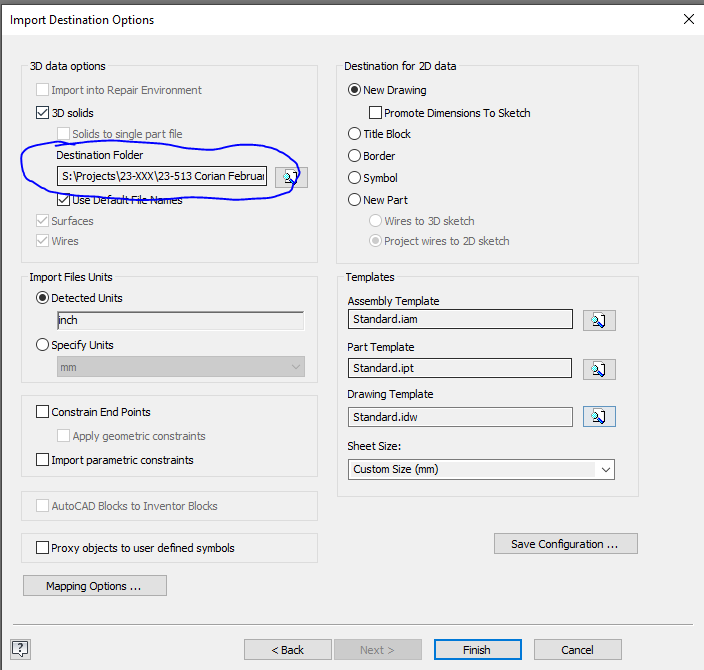Image resolution: width=704 pixels, height=670 pixels.
Task: Open the Sheet Size dropdown
Action: click(x=481, y=469)
